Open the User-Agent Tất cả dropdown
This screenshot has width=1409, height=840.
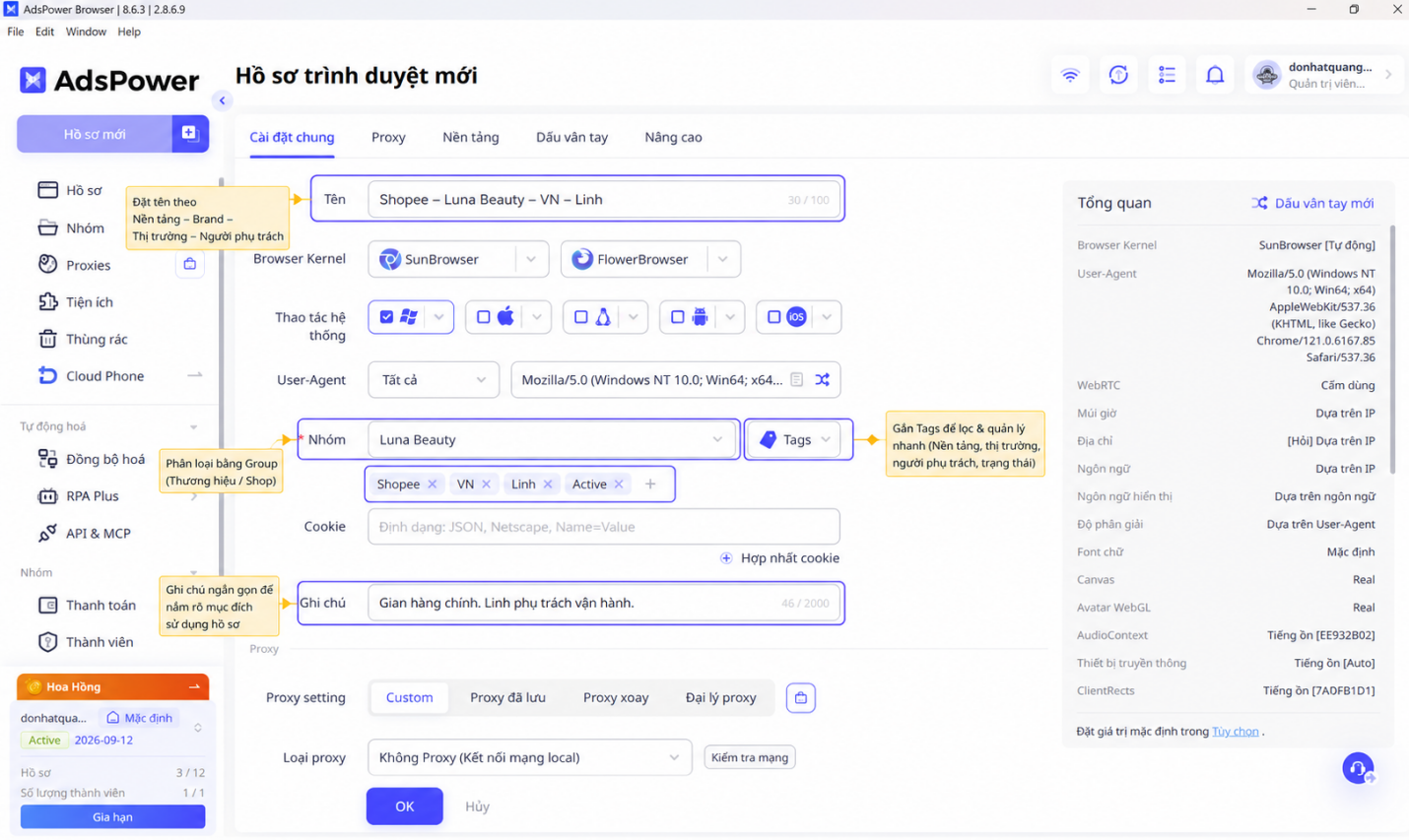[x=433, y=380]
